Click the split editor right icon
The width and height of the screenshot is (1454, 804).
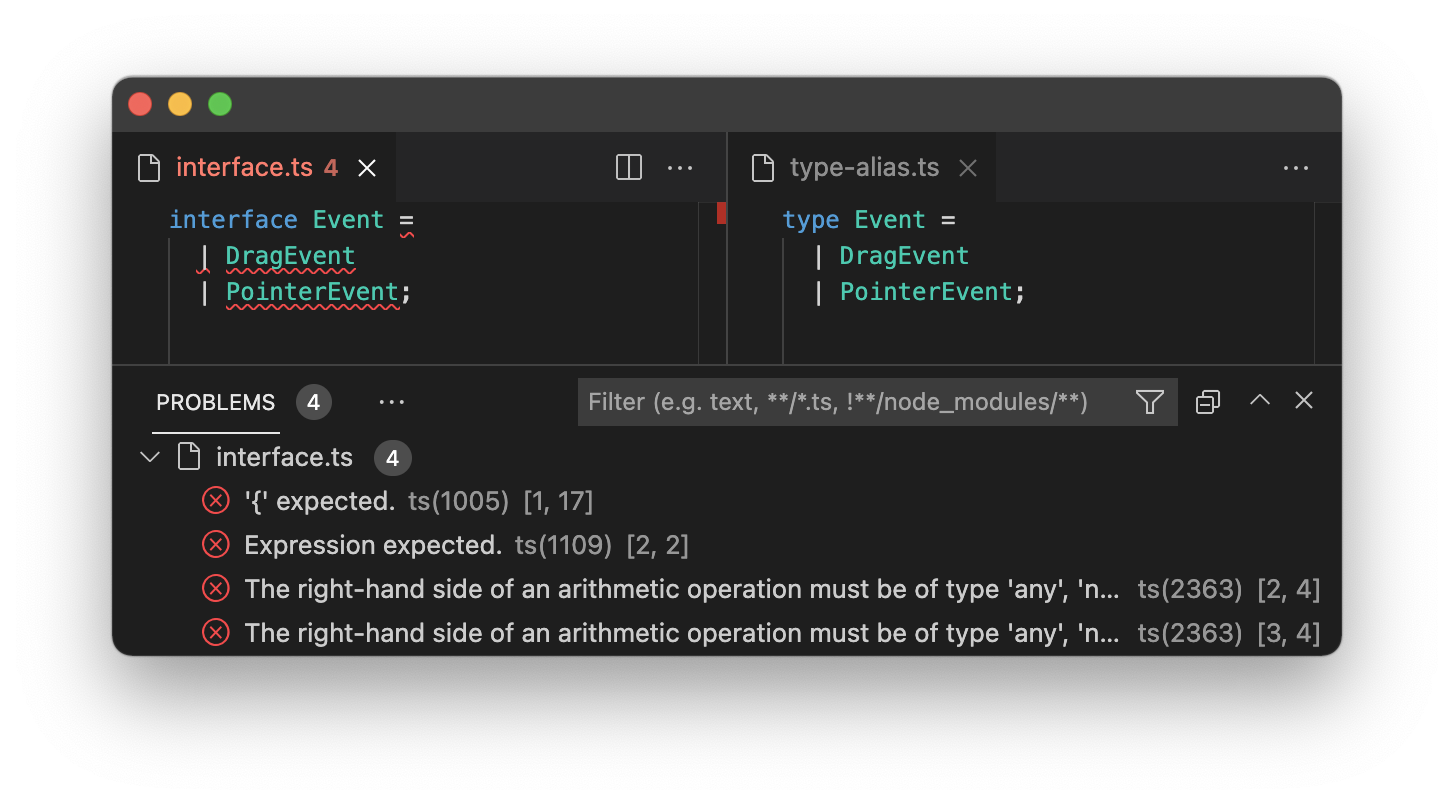coord(629,168)
